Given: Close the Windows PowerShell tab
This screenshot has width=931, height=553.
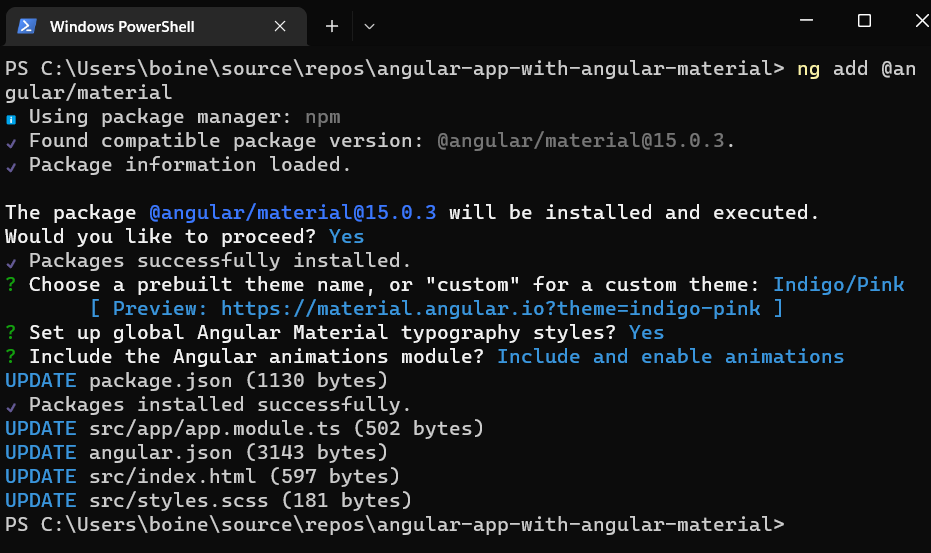Looking at the screenshot, I should (x=280, y=26).
